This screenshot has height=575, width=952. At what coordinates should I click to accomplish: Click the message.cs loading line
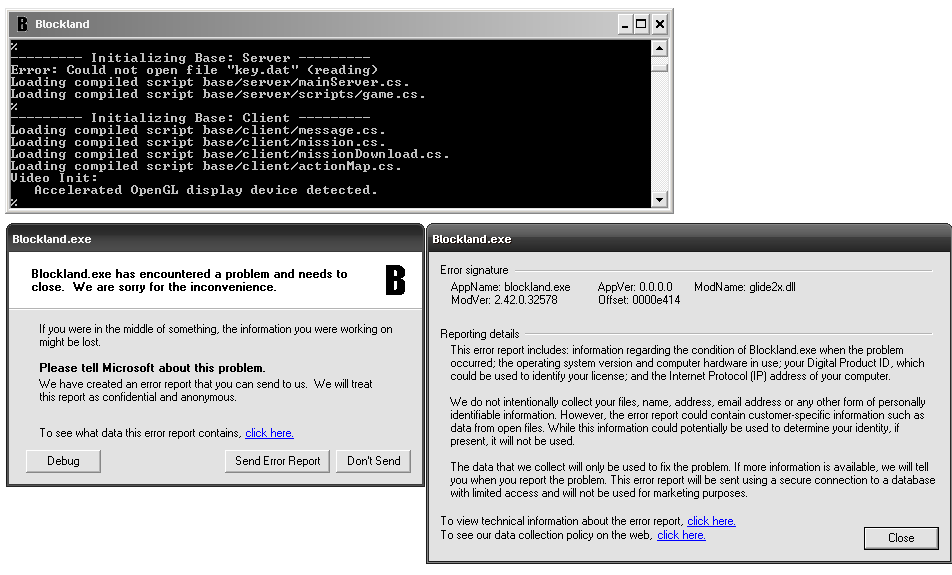(x=198, y=130)
